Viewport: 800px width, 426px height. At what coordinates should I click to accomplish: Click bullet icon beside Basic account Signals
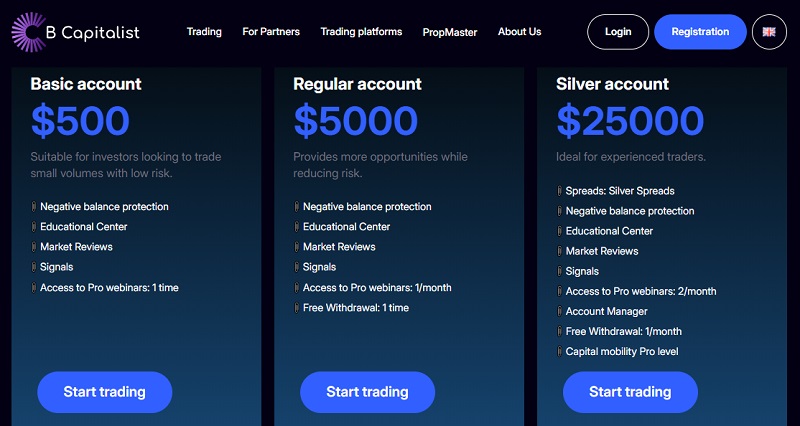33,267
